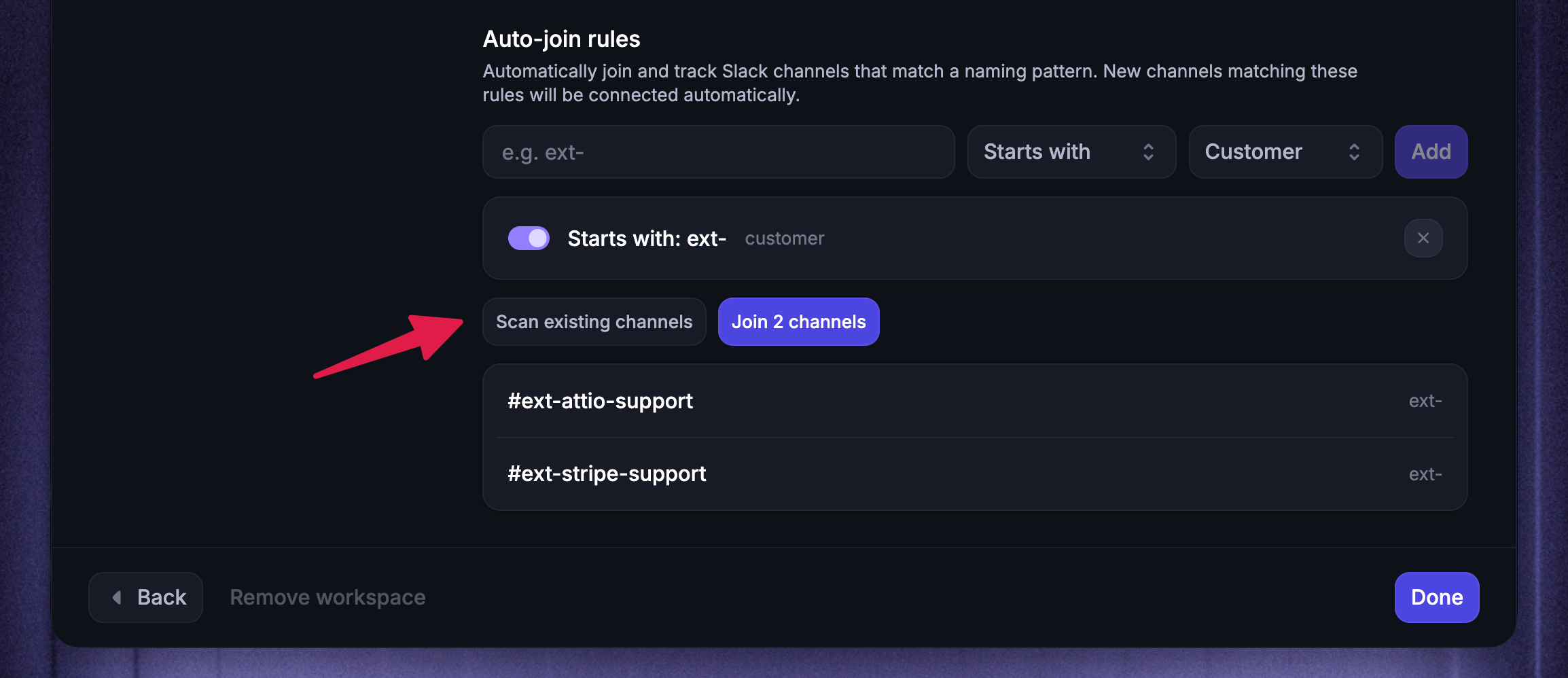Click the Auto-join rules heading
This screenshot has height=678, width=1568.
coord(561,39)
